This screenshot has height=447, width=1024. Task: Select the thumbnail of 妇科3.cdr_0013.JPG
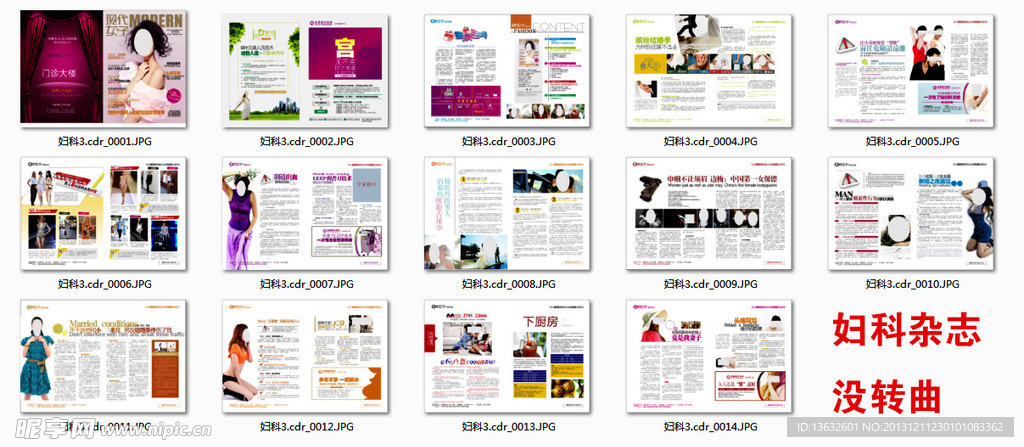click(507, 356)
